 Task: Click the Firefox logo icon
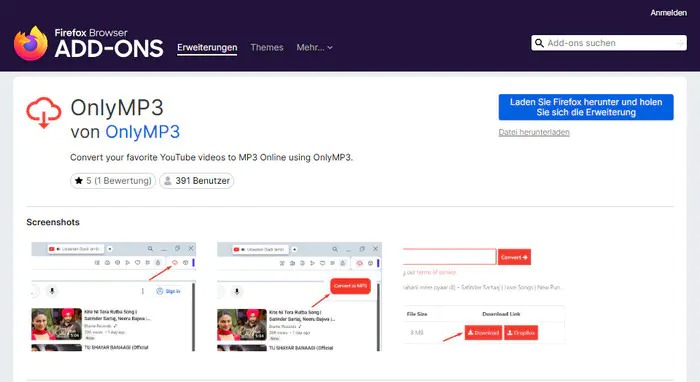31,43
